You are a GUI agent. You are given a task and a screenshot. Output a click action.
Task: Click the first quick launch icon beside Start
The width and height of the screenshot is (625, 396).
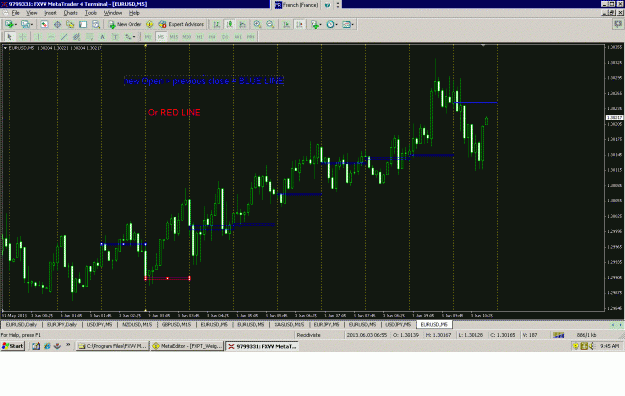tap(36, 346)
